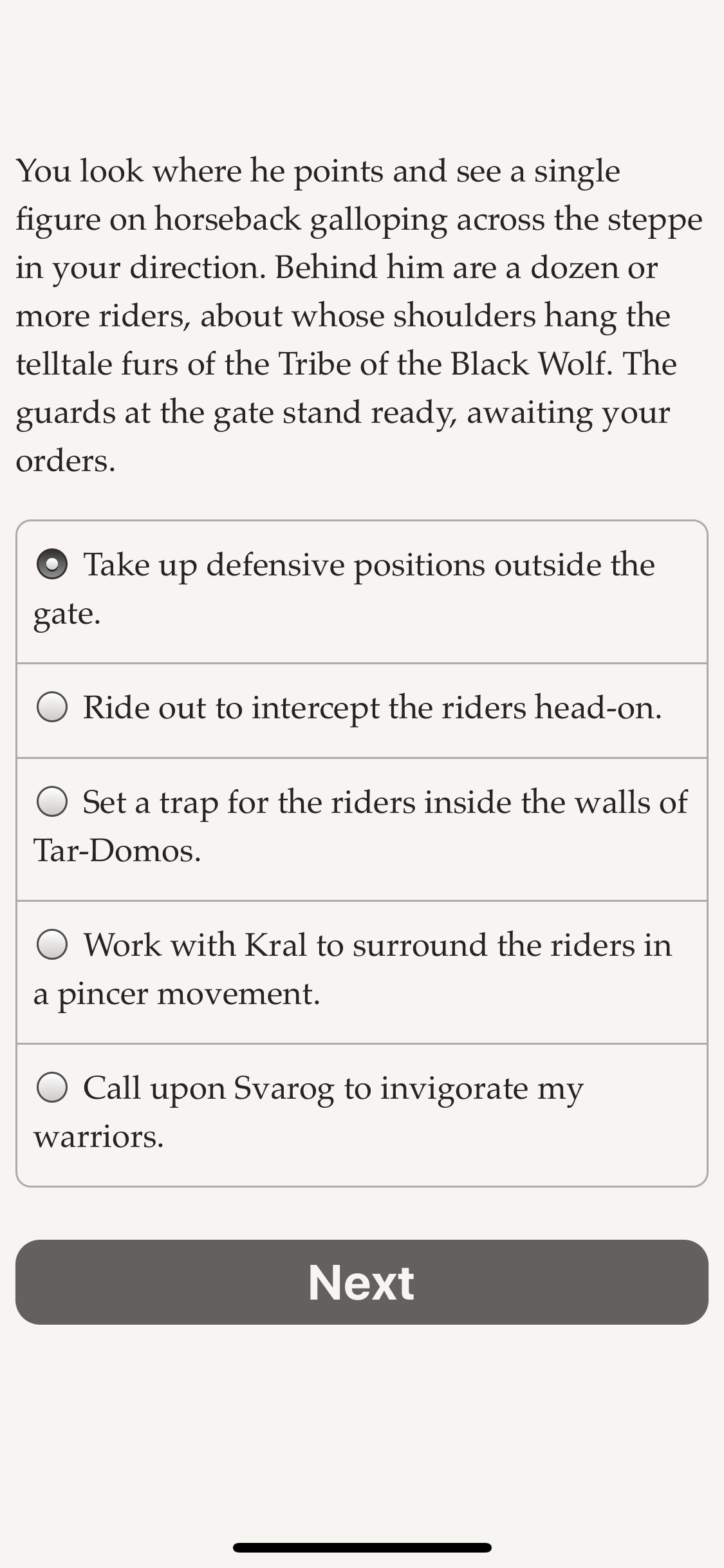Tap the word 'orders.' ending the paragraph
Screen dimensions: 724x1568
tap(66, 461)
